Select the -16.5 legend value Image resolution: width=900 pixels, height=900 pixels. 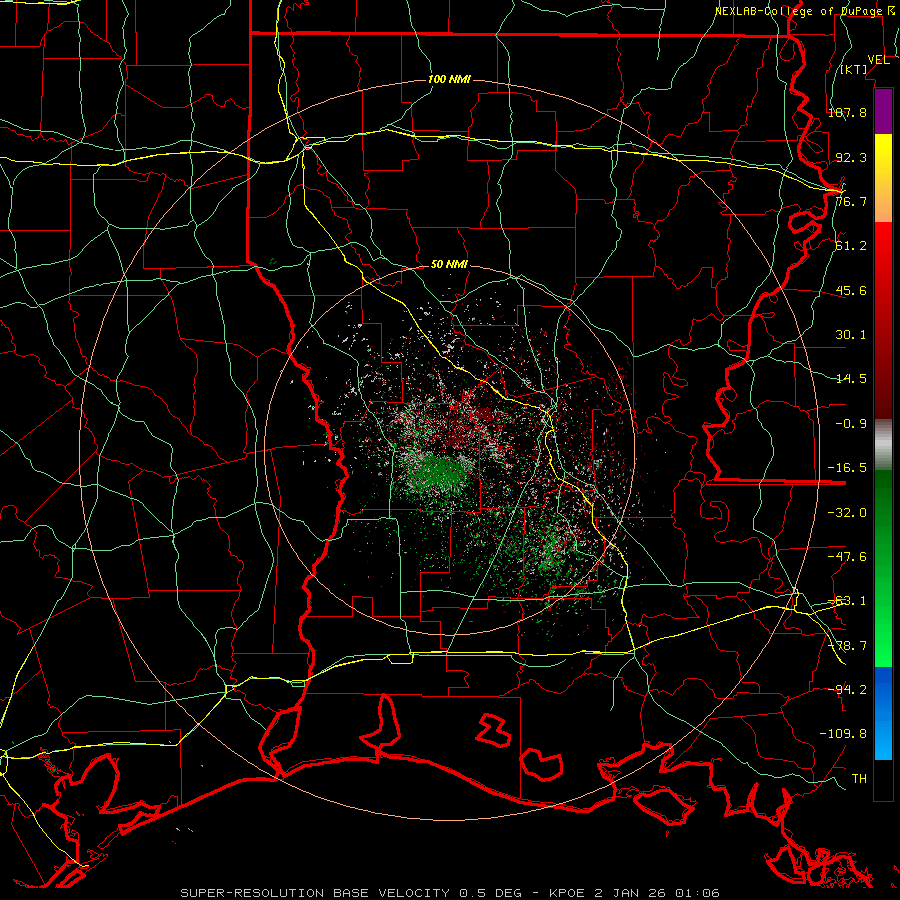(x=847, y=468)
